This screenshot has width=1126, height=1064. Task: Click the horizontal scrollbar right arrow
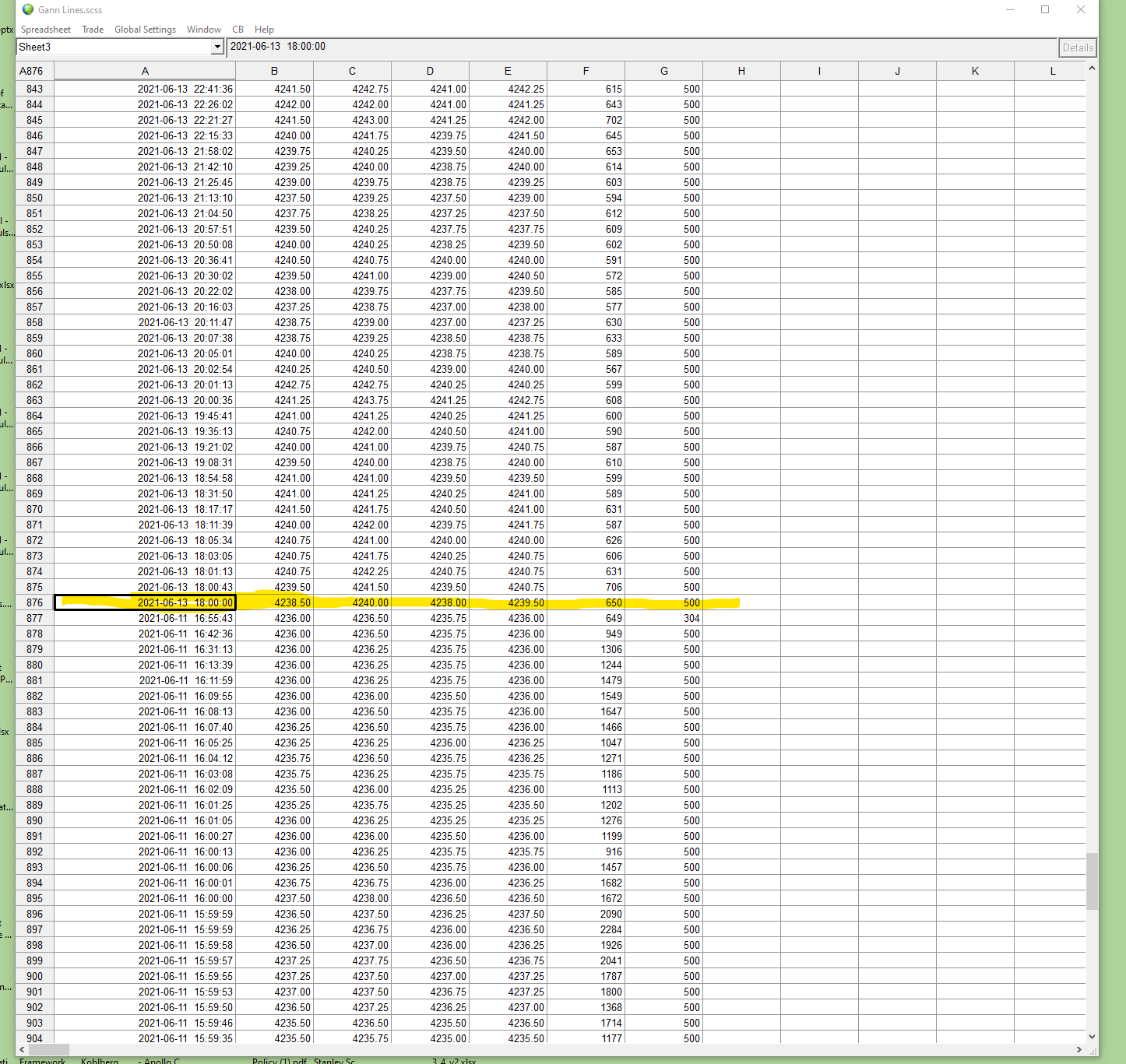point(1079,1049)
